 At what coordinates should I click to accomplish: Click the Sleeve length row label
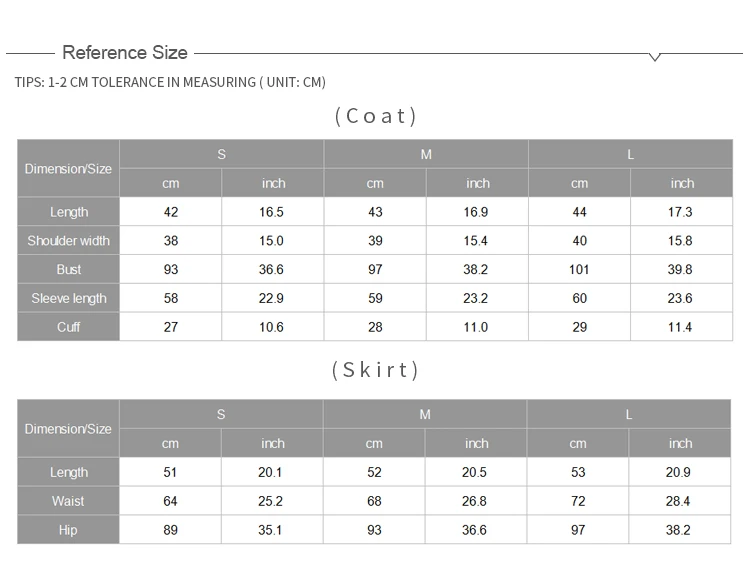pyautogui.click(x=68, y=299)
